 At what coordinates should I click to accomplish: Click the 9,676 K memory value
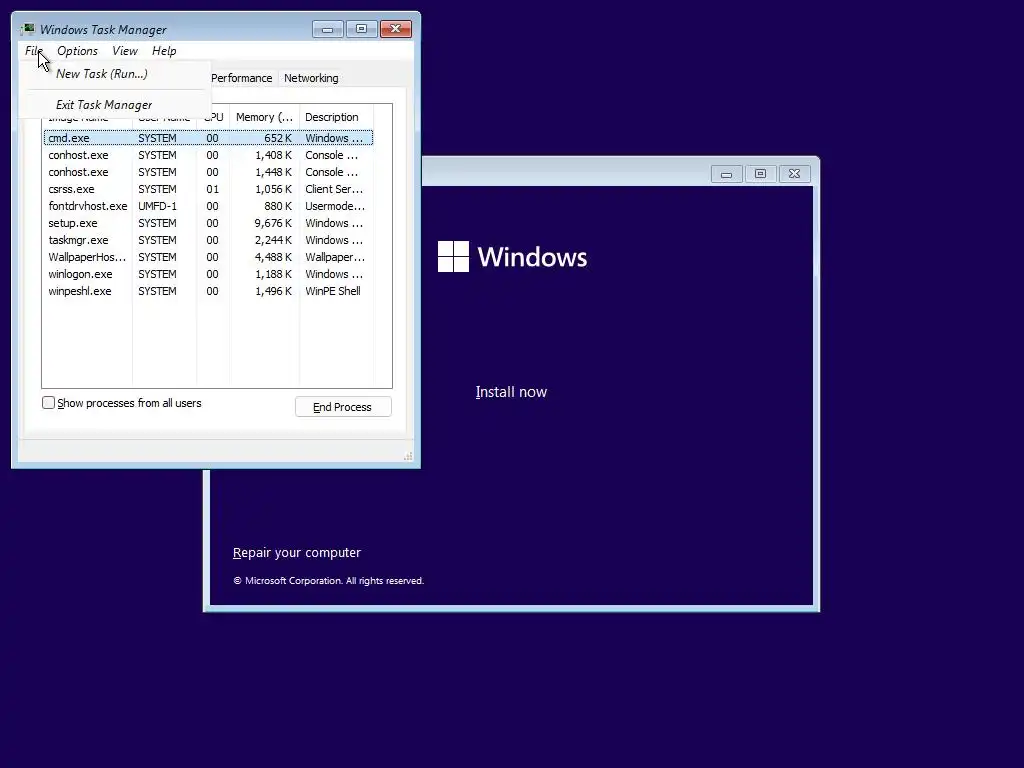(273, 223)
